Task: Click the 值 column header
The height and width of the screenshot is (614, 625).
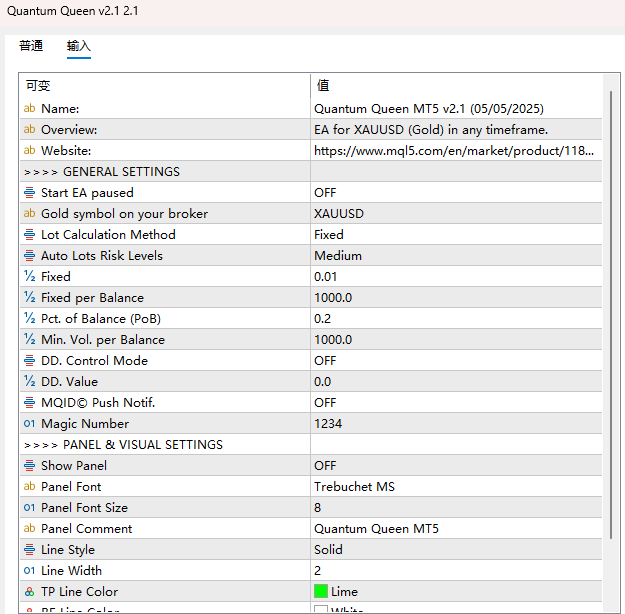Action: point(456,85)
